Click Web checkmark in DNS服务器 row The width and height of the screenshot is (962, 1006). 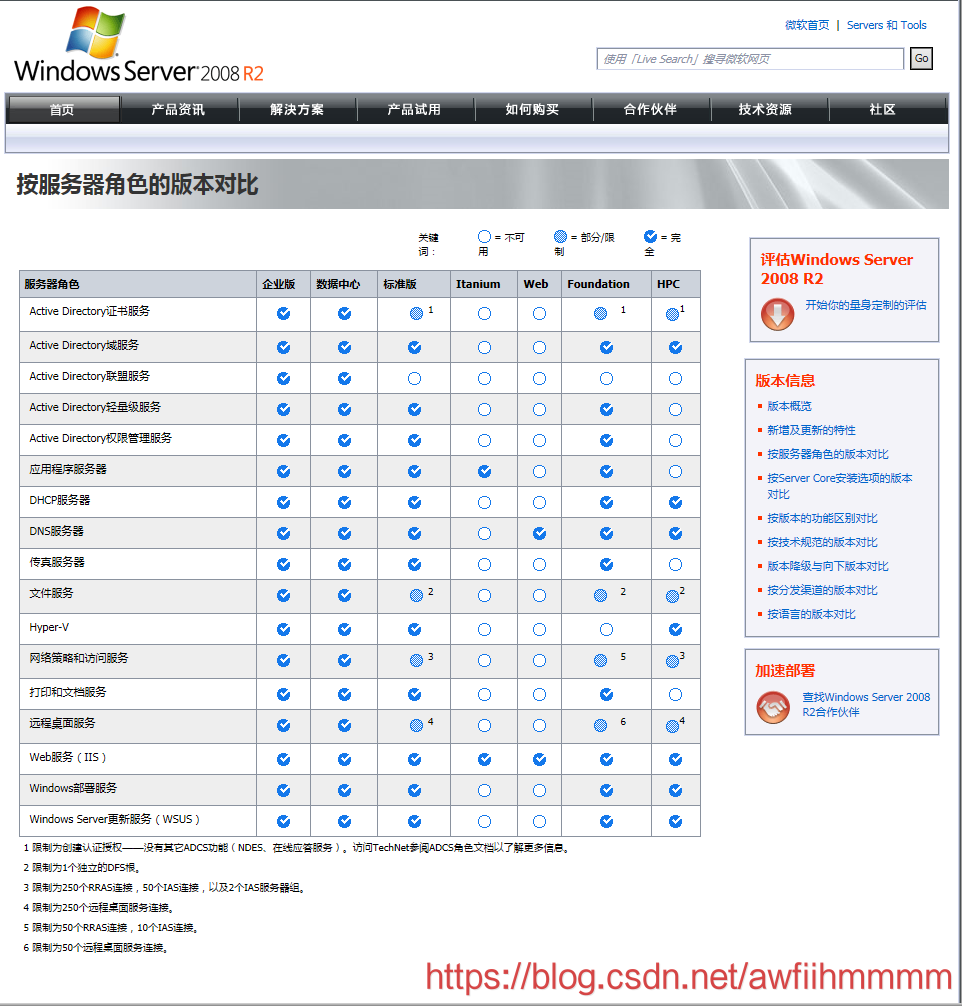pyautogui.click(x=539, y=533)
